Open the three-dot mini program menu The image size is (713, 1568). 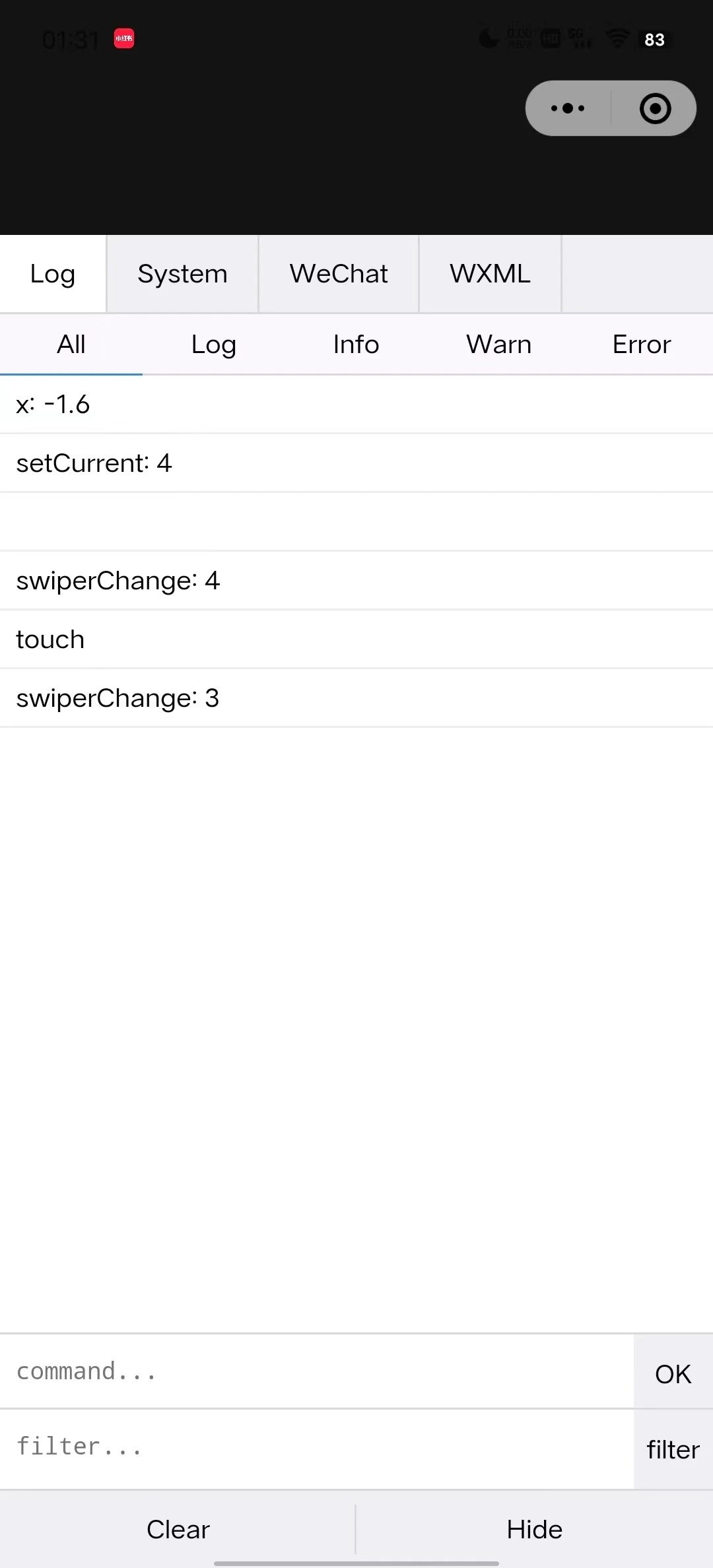[568, 108]
